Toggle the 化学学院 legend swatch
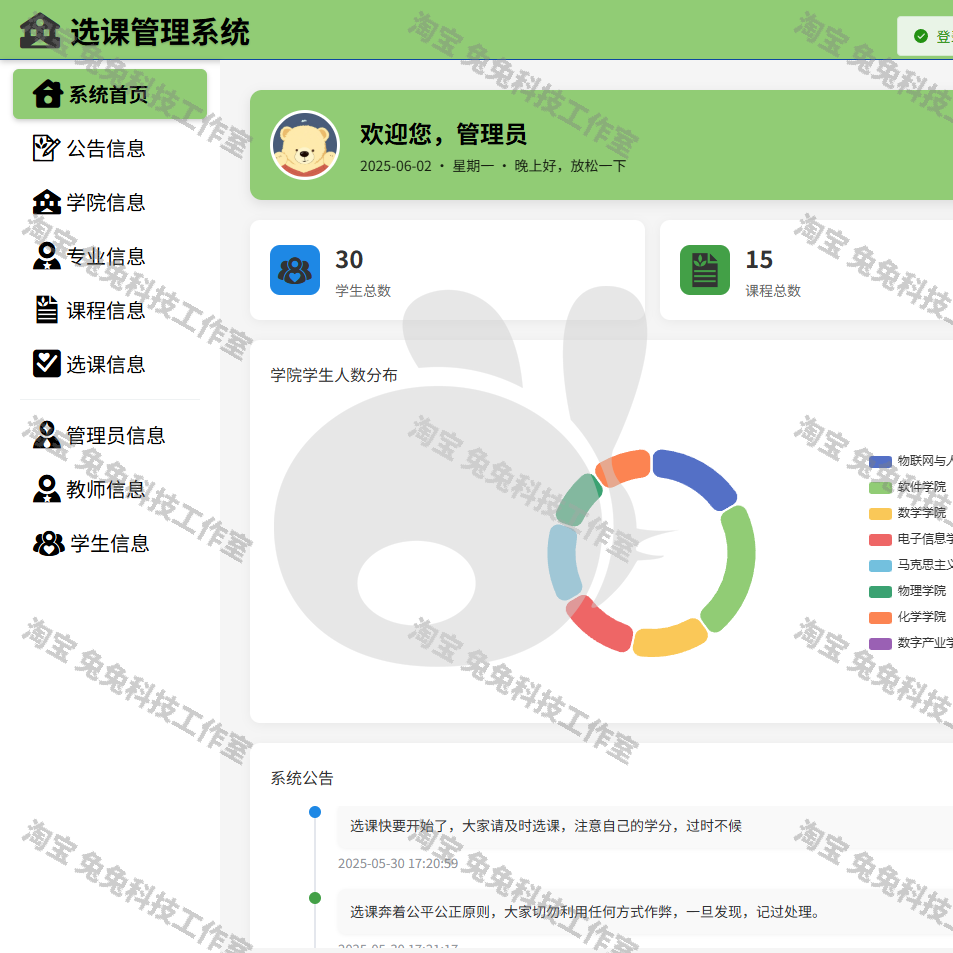 coord(880,618)
